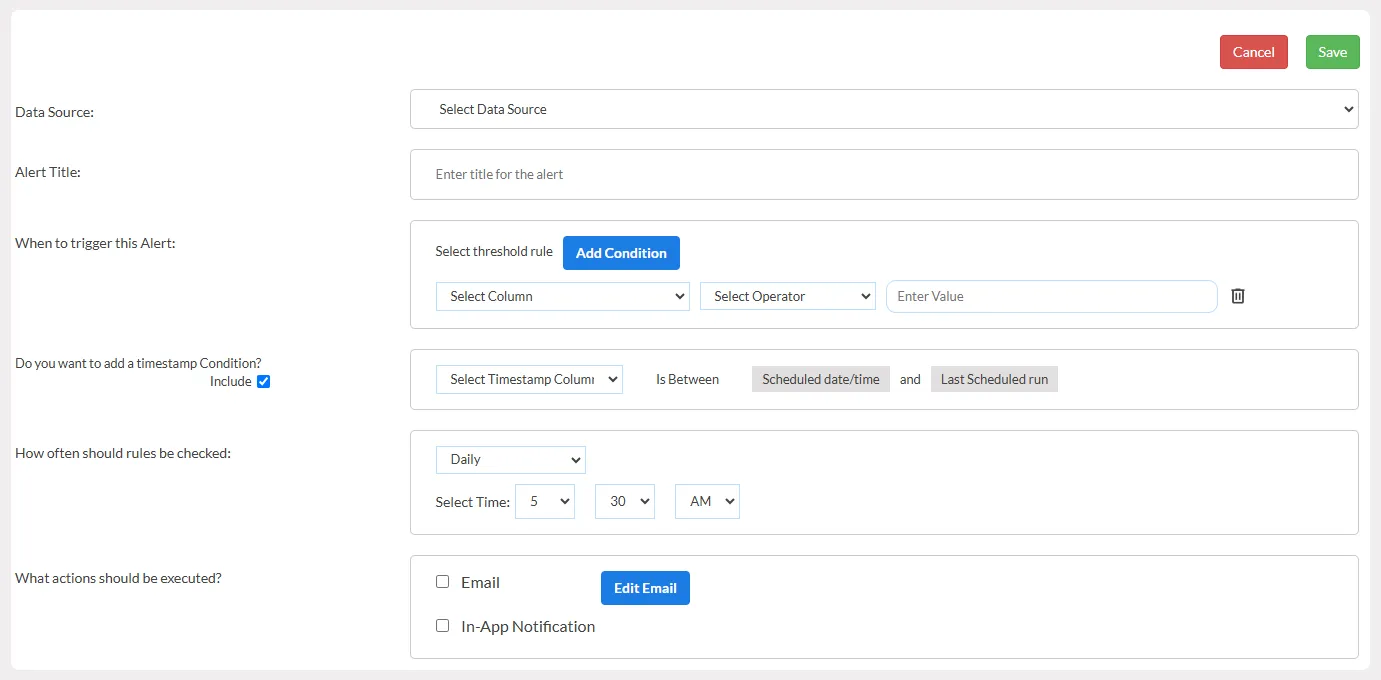Open the Daily frequency dropdown

pyautogui.click(x=510, y=459)
